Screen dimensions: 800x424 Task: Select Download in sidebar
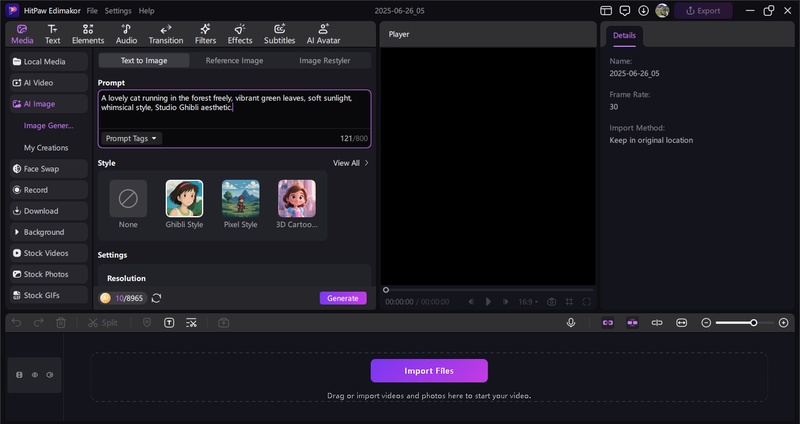[x=49, y=211]
